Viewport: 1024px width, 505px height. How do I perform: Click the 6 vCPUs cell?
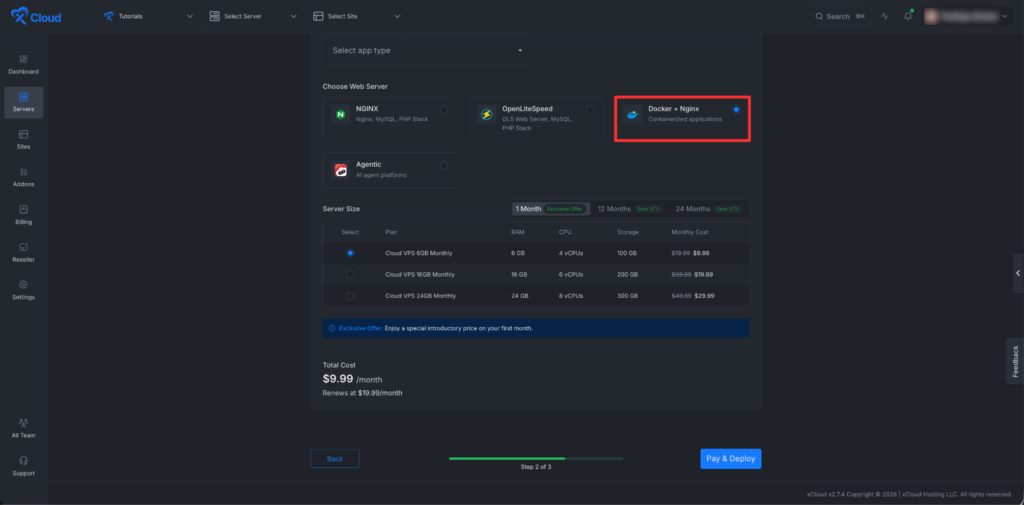click(571, 274)
